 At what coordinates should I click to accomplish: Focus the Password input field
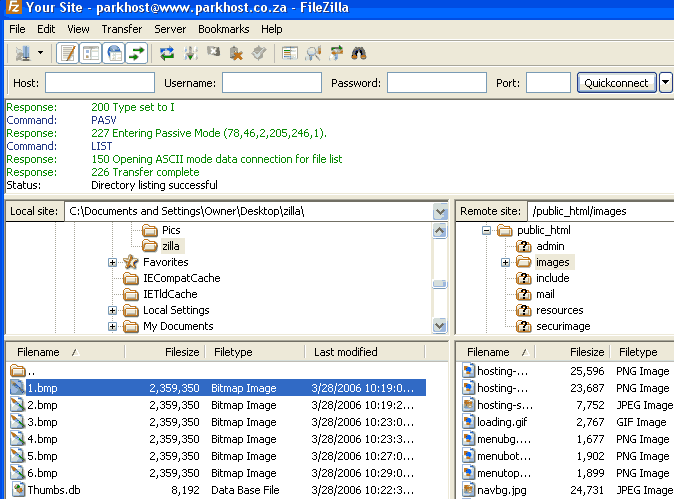pos(437,83)
